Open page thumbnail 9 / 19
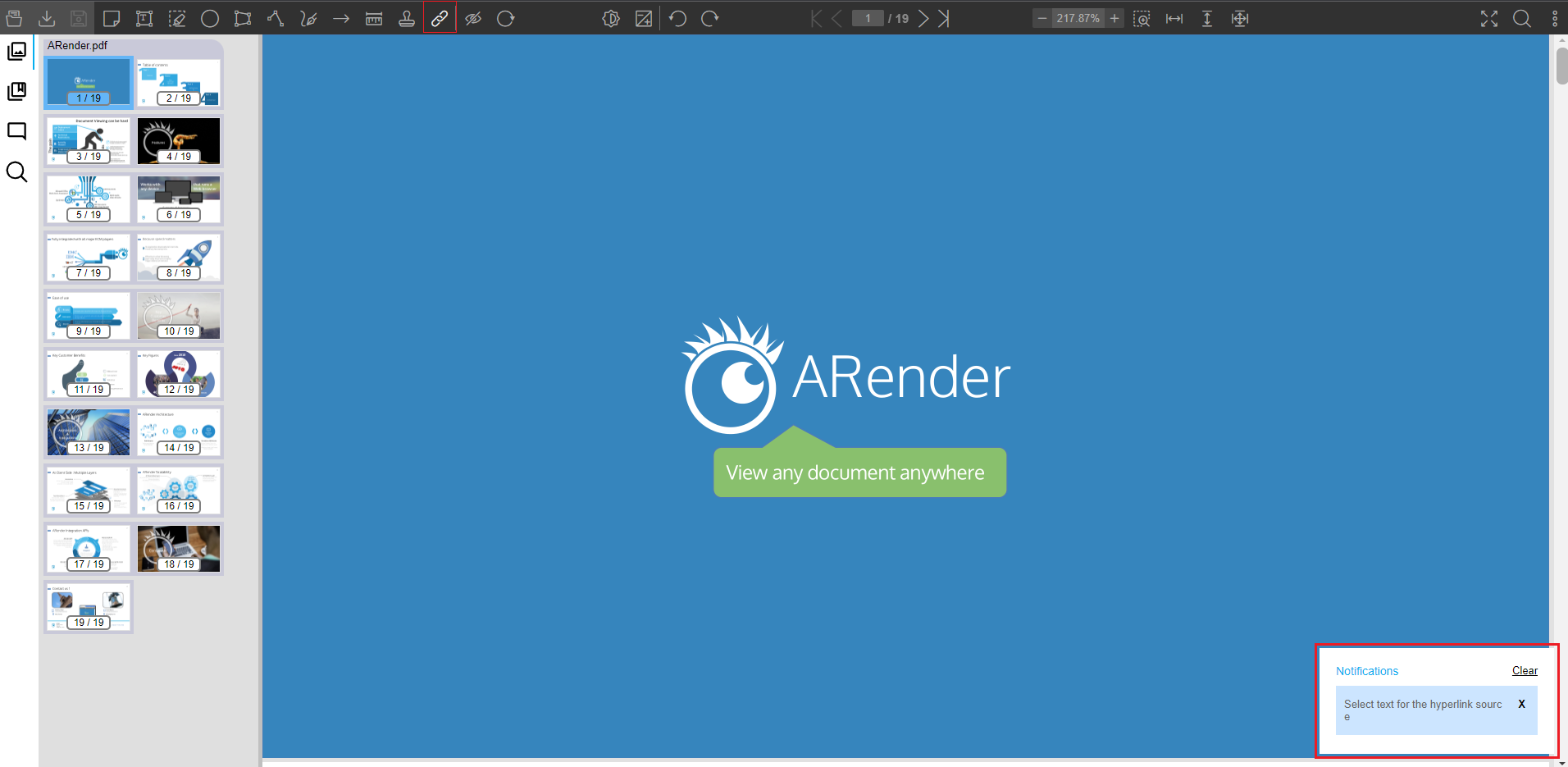Viewport: 1568px width, 767px height. pos(89,316)
